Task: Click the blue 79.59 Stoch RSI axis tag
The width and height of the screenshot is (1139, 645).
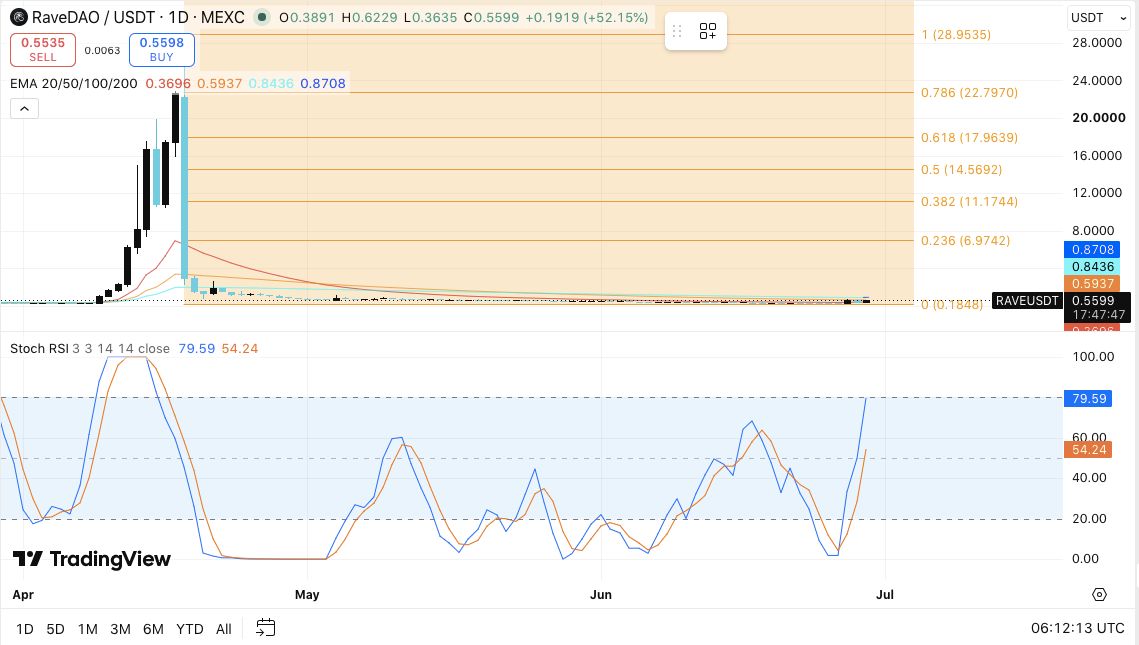Action: pos(1088,399)
